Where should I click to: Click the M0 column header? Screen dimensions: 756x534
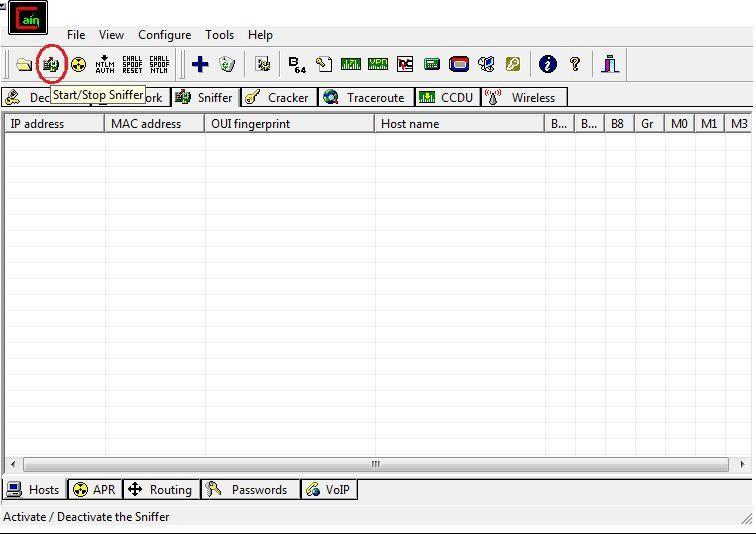click(679, 124)
